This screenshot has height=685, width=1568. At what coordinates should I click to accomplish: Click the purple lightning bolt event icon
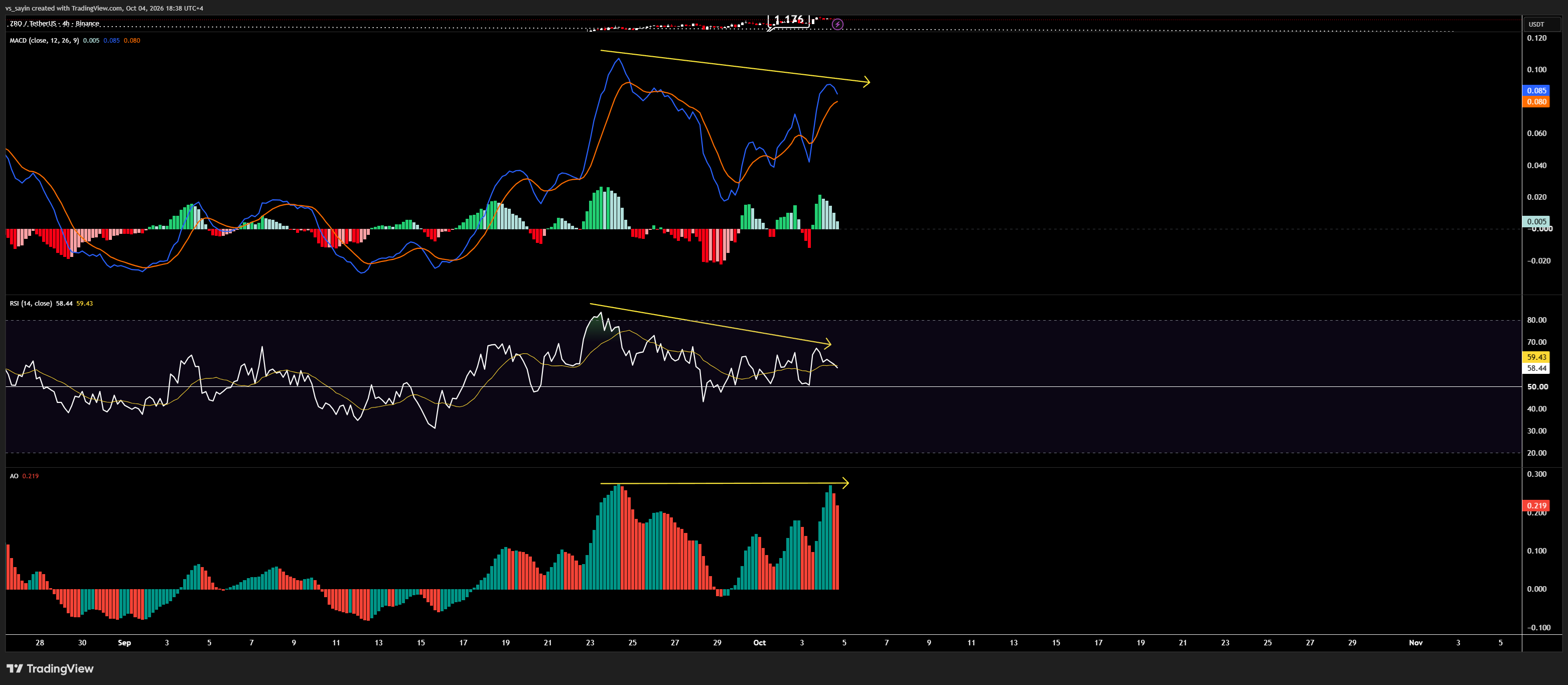[837, 25]
